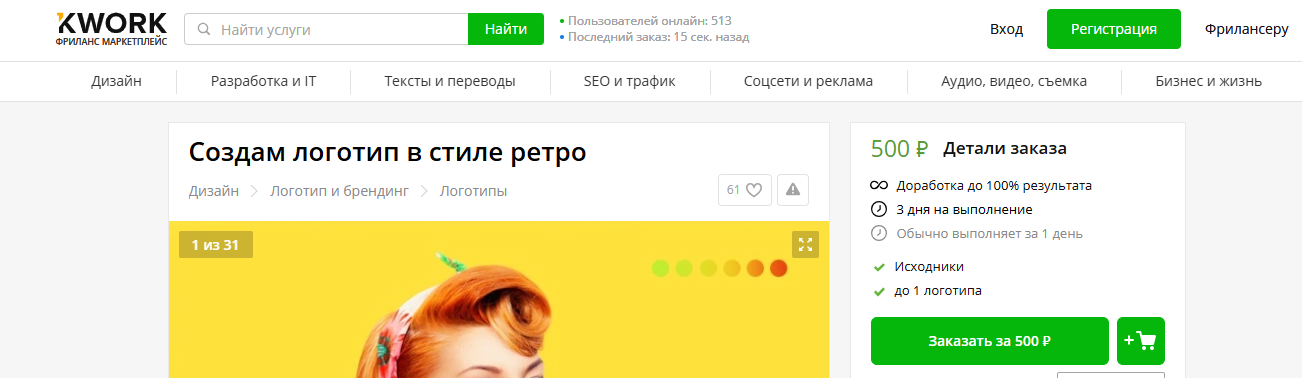Click the '1 из 31' image counter

pos(216,245)
